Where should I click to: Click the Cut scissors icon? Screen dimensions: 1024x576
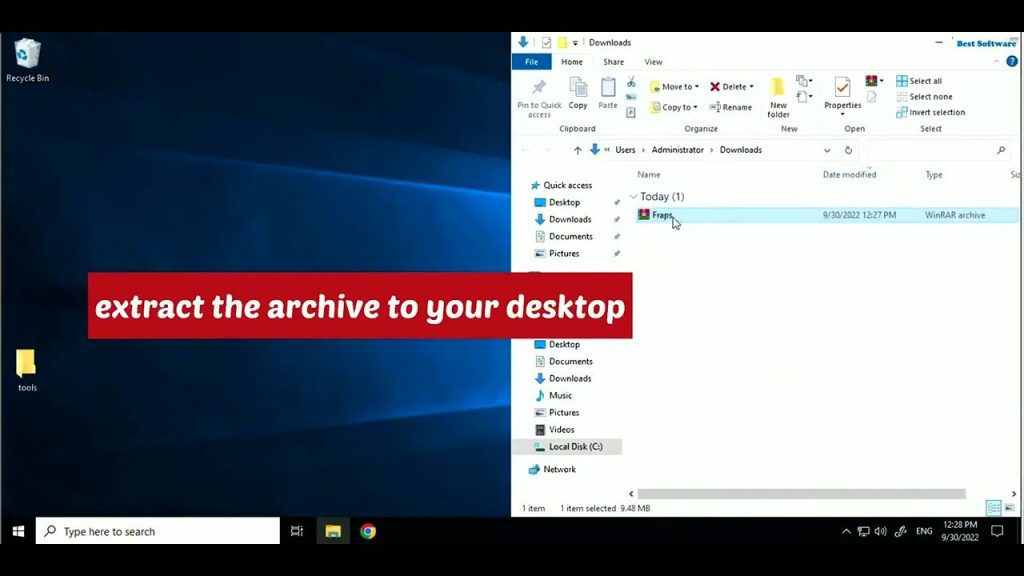631,82
